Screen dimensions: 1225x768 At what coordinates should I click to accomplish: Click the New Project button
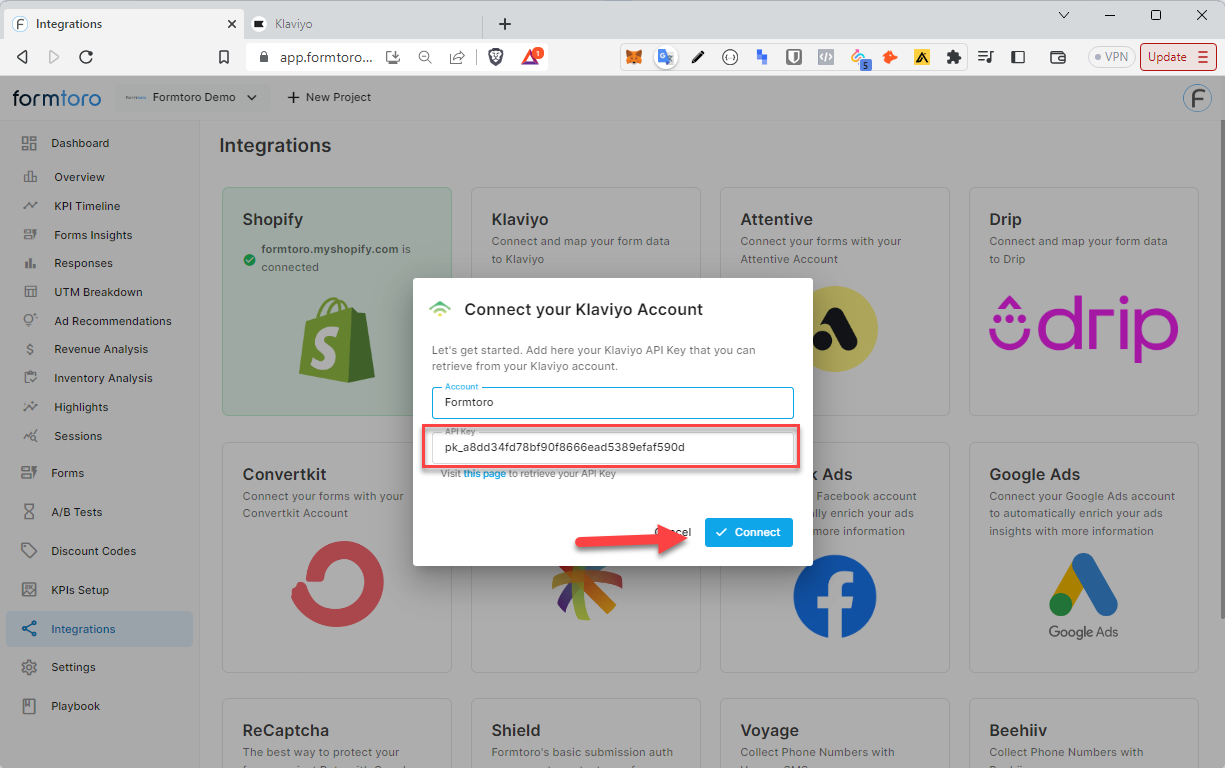click(x=329, y=97)
